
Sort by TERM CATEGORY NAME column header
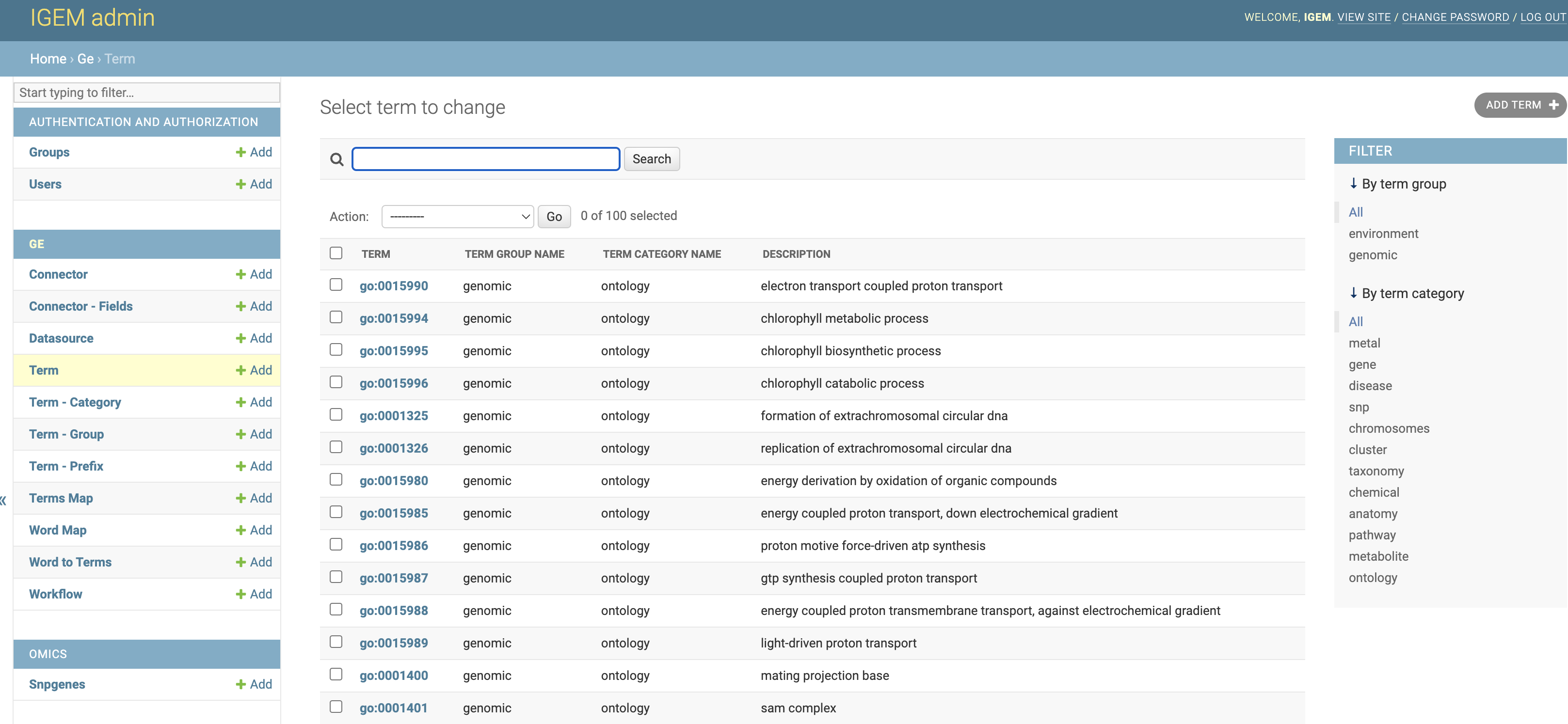[662, 254]
